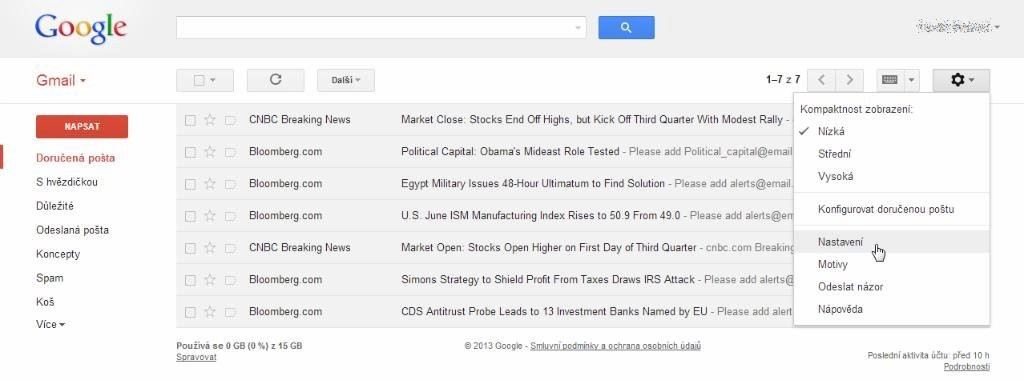Check the Market Open message checkbox
1024x380 pixels.
pyautogui.click(x=190, y=248)
